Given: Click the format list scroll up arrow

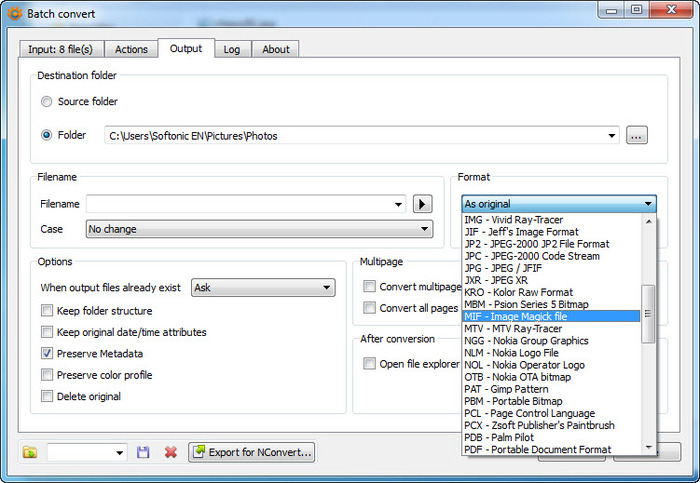Looking at the screenshot, I should pos(649,221).
